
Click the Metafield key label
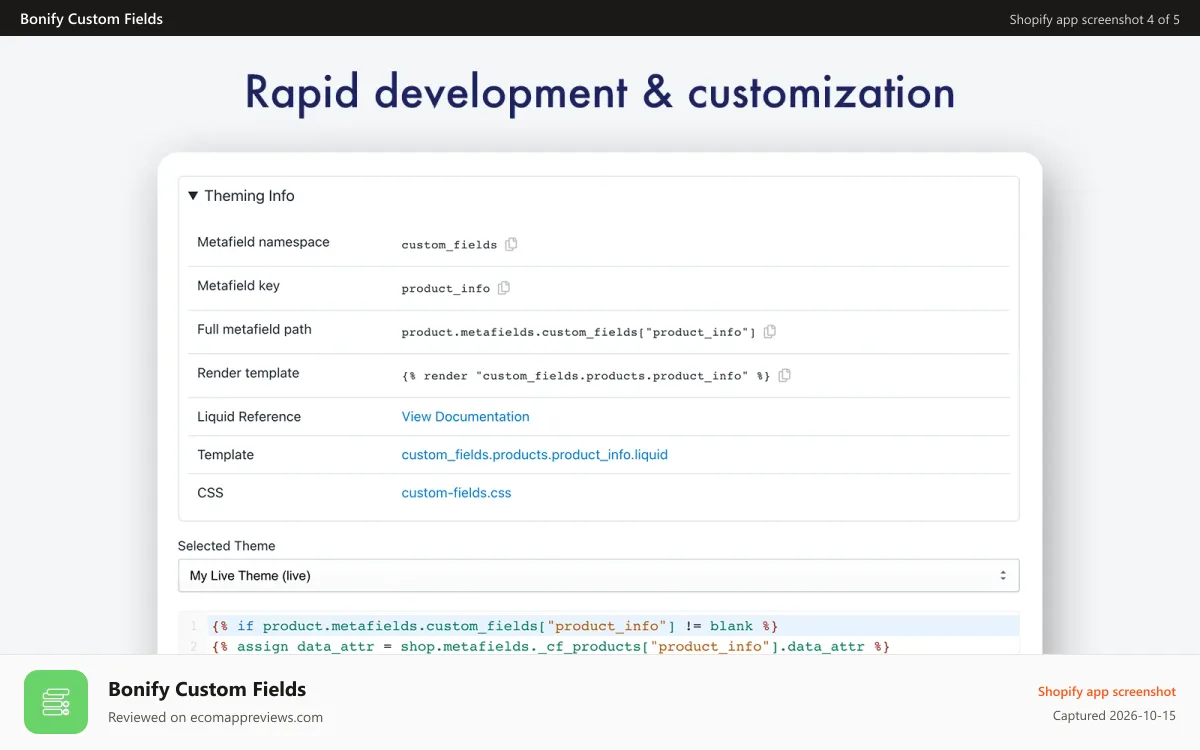click(x=238, y=286)
